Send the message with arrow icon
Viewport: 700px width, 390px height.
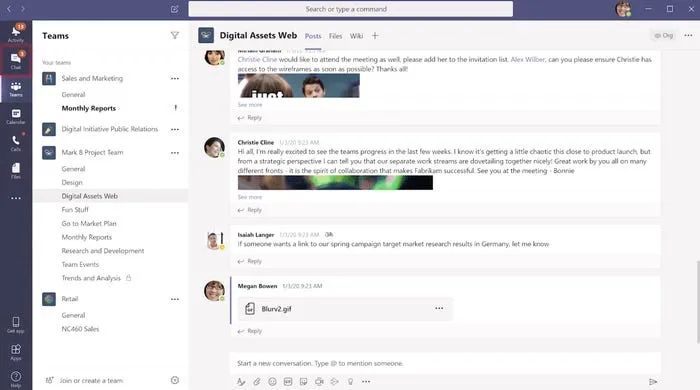653,382
